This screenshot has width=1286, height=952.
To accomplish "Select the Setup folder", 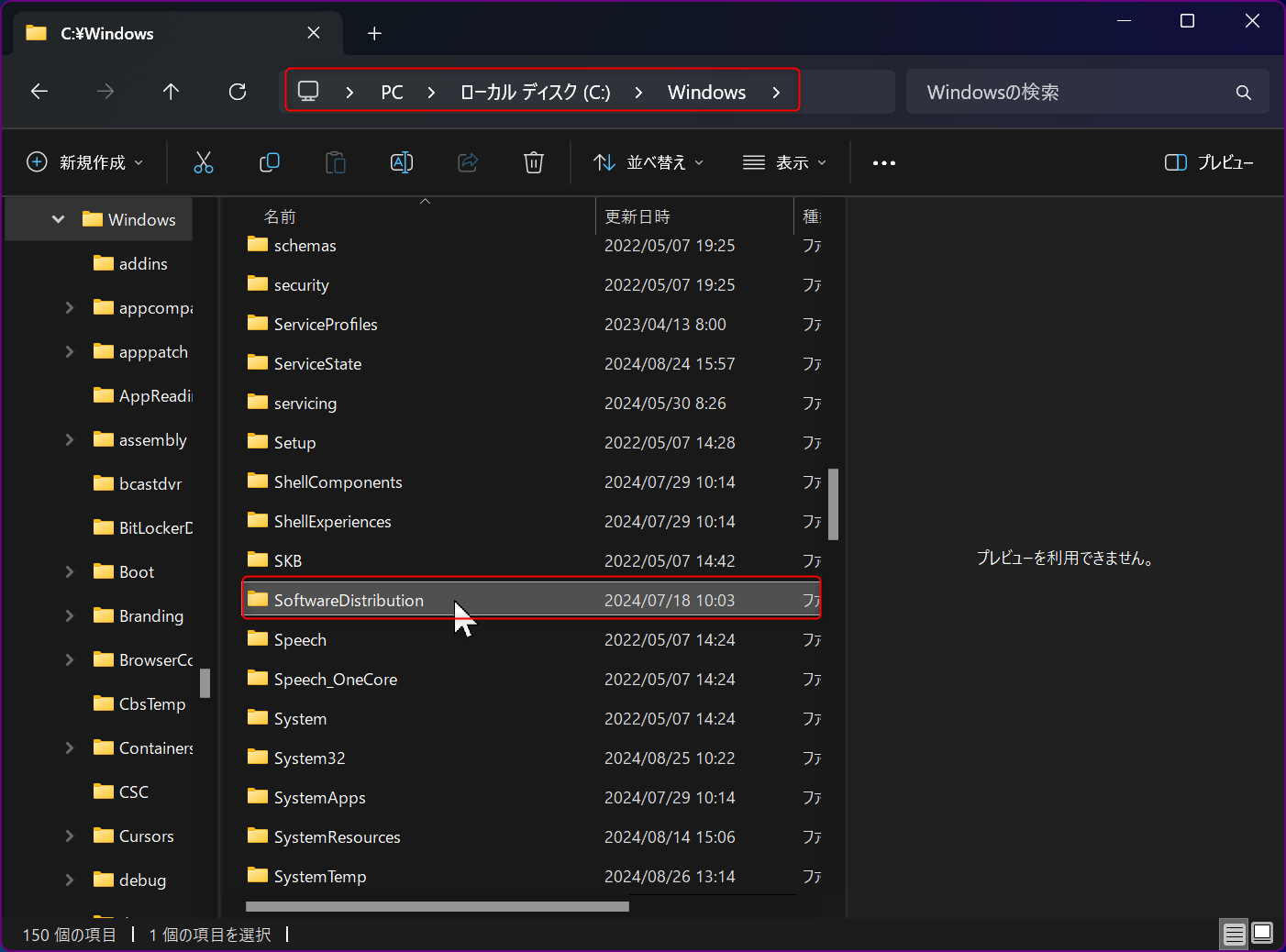I will 532,443.
